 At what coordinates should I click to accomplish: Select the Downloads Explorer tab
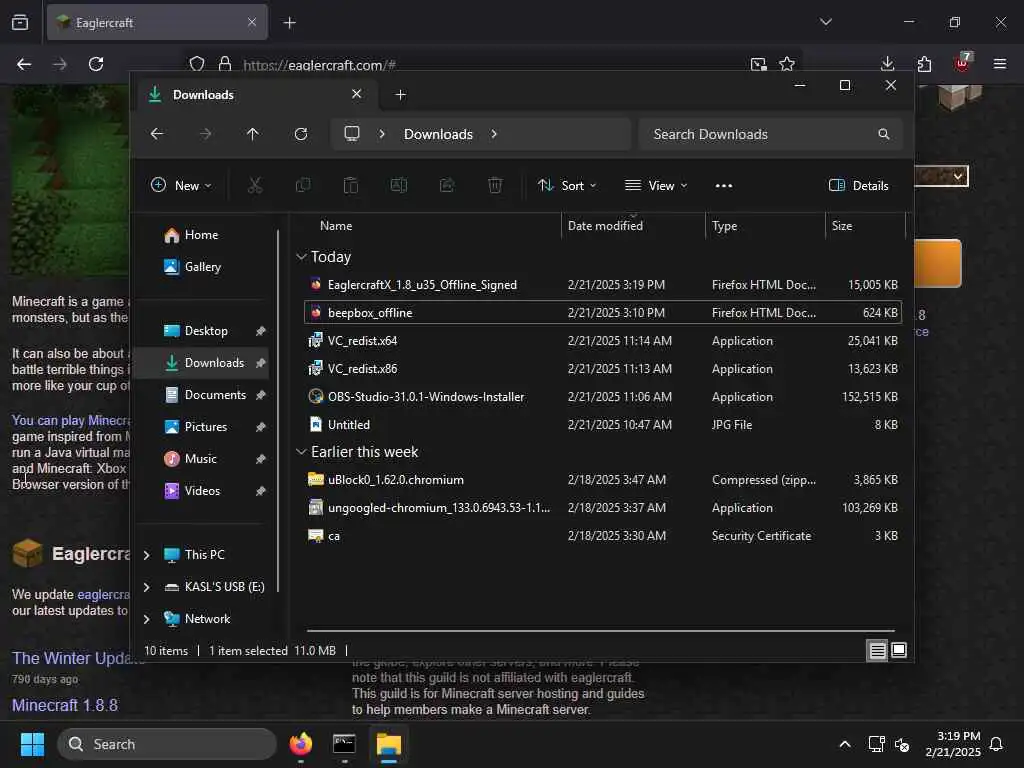256,95
